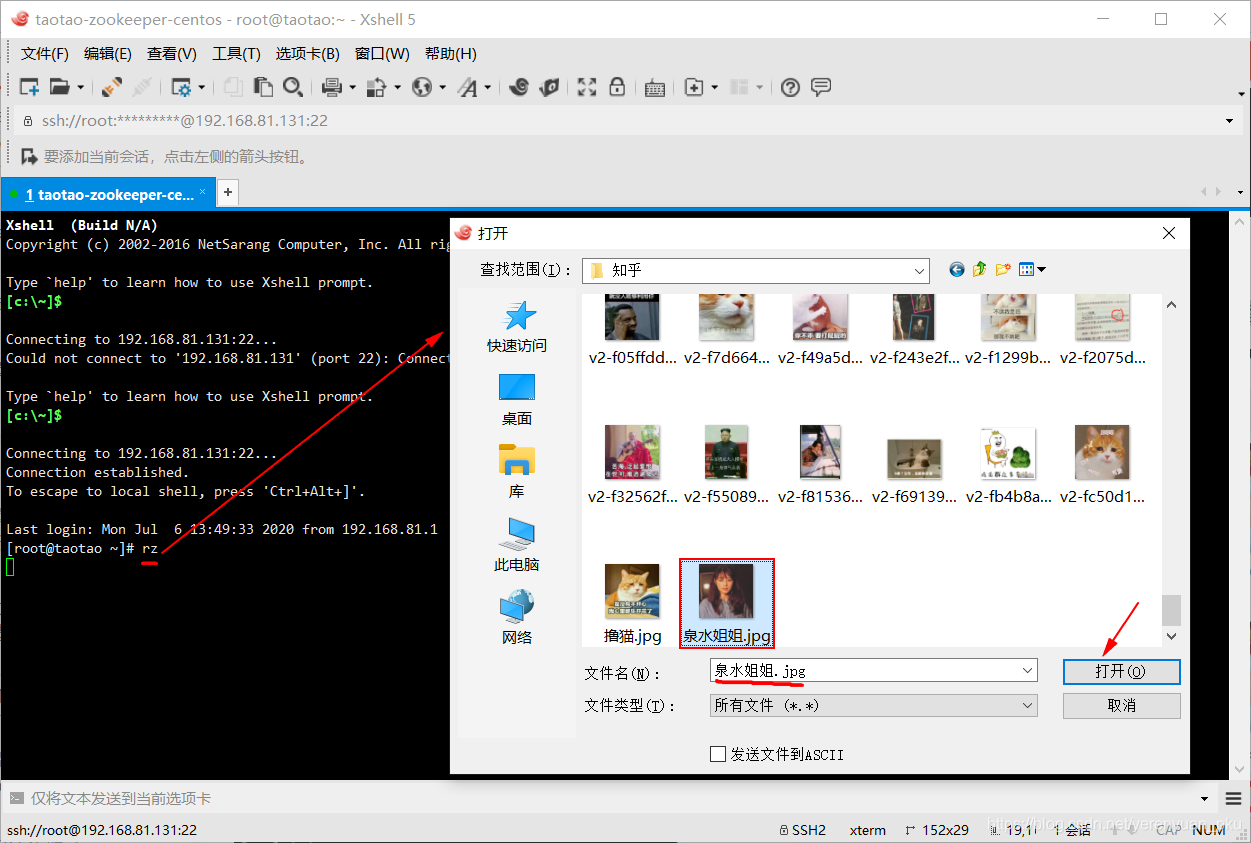The width and height of the screenshot is (1251, 843).
Task: Close the taotao-zookeeper session tab
Action: (203, 191)
